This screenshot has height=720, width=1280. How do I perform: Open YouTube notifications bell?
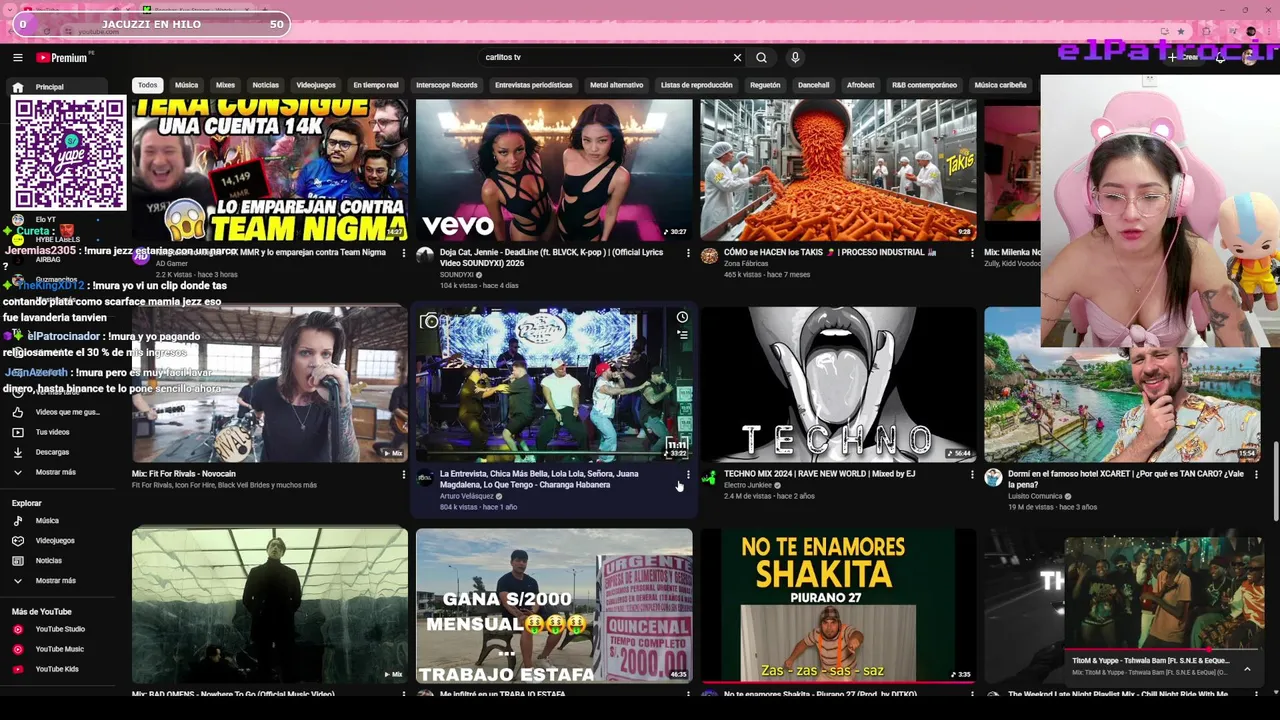point(1220,58)
